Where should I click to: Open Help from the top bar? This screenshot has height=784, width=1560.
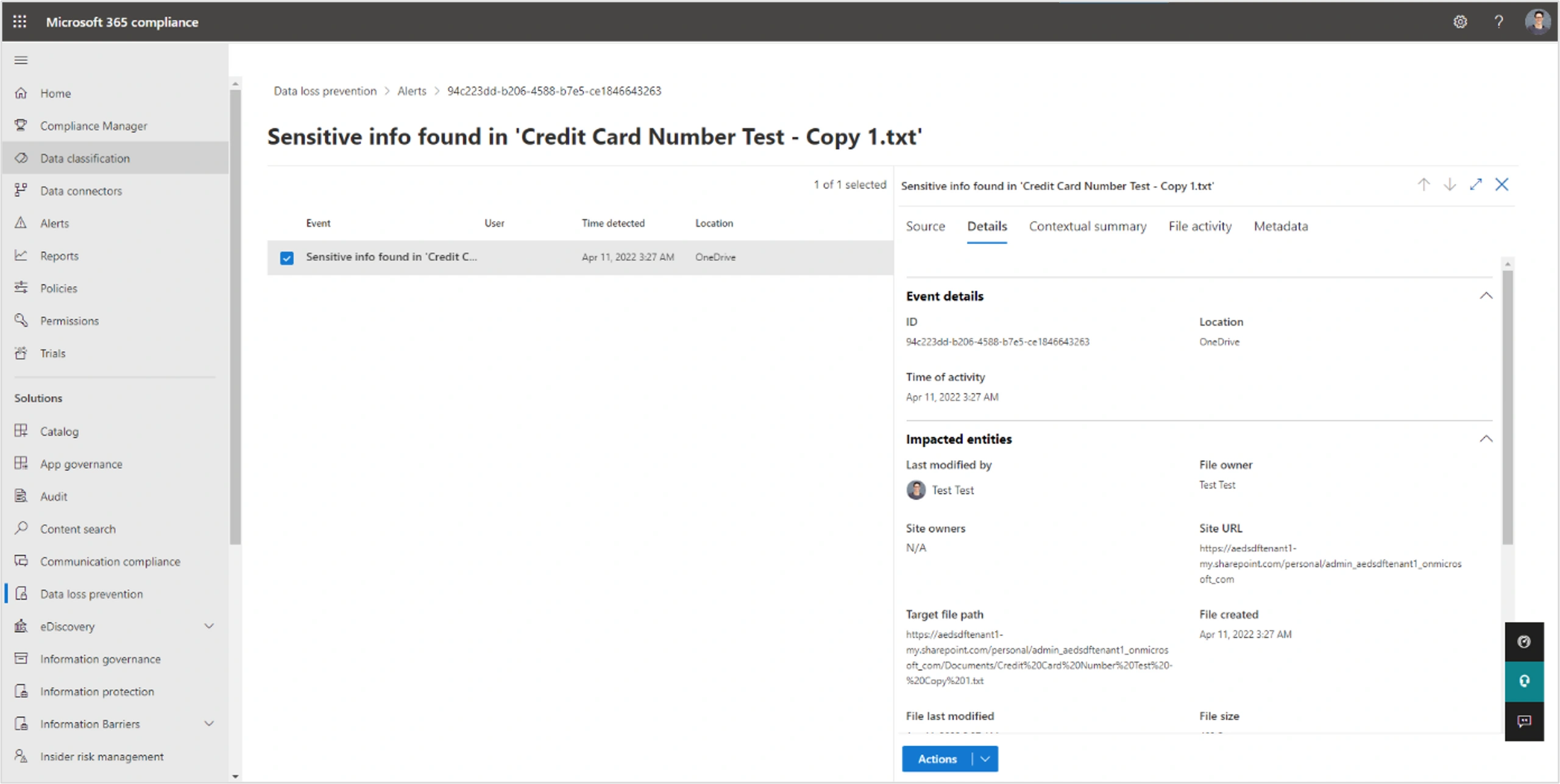pos(1499,22)
